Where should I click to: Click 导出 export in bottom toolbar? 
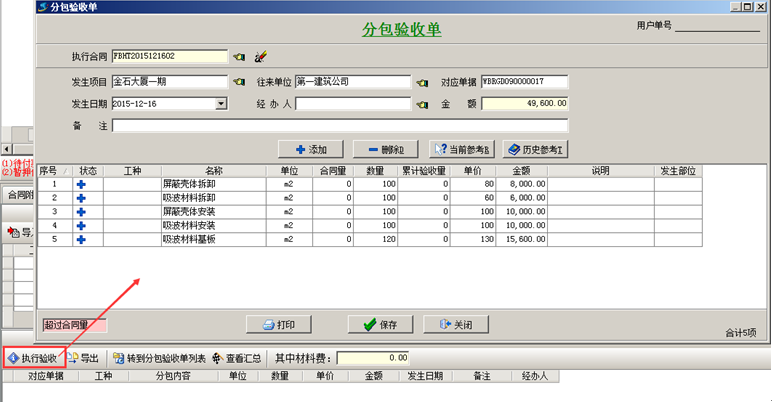click(x=82, y=357)
